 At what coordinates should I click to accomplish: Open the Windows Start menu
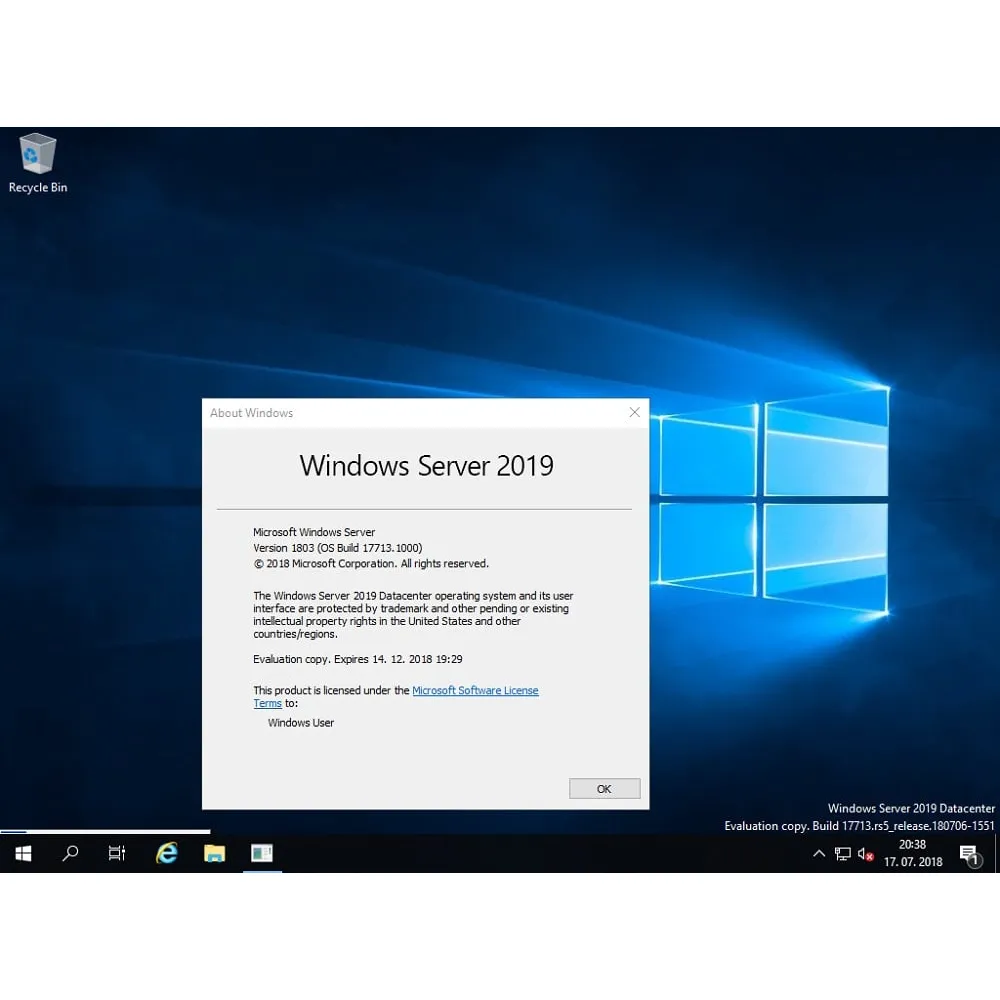[23, 853]
